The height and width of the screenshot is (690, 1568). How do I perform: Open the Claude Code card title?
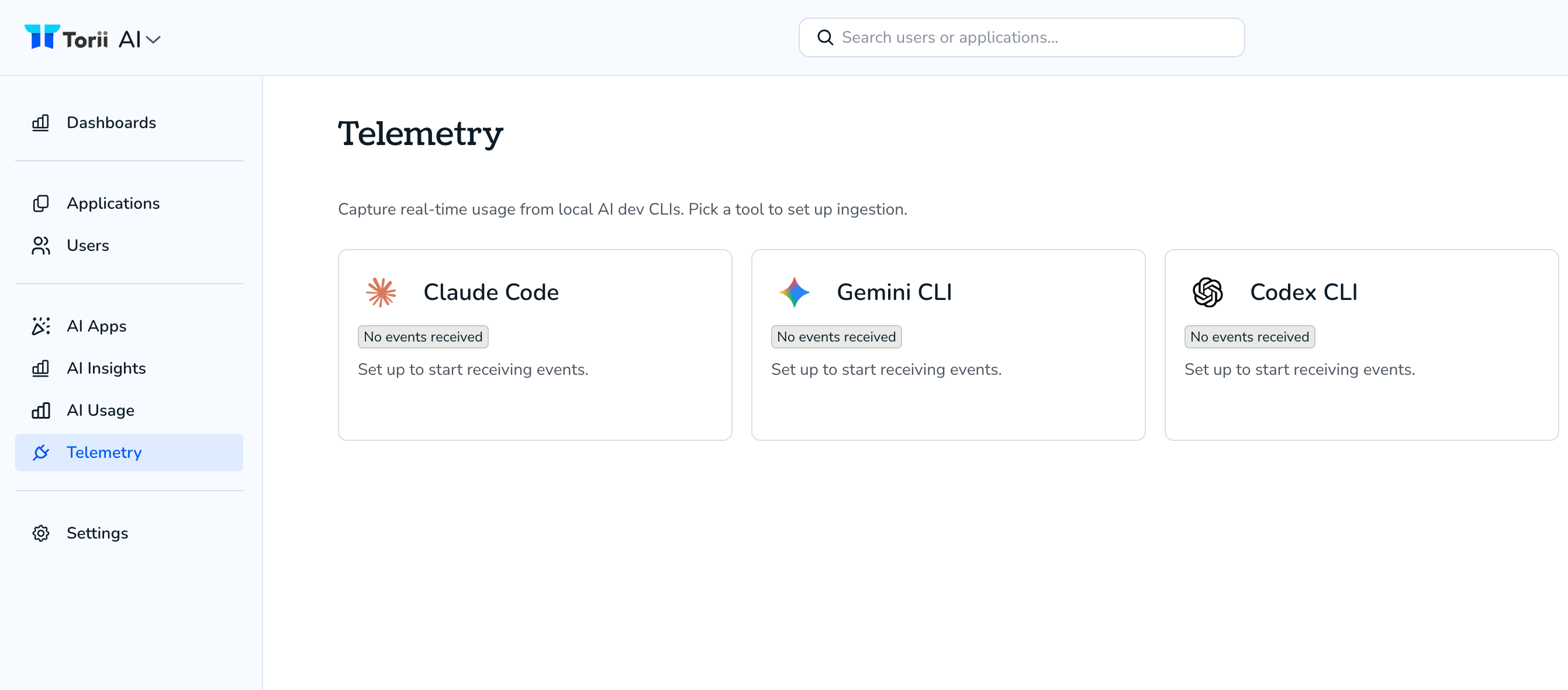coord(491,292)
